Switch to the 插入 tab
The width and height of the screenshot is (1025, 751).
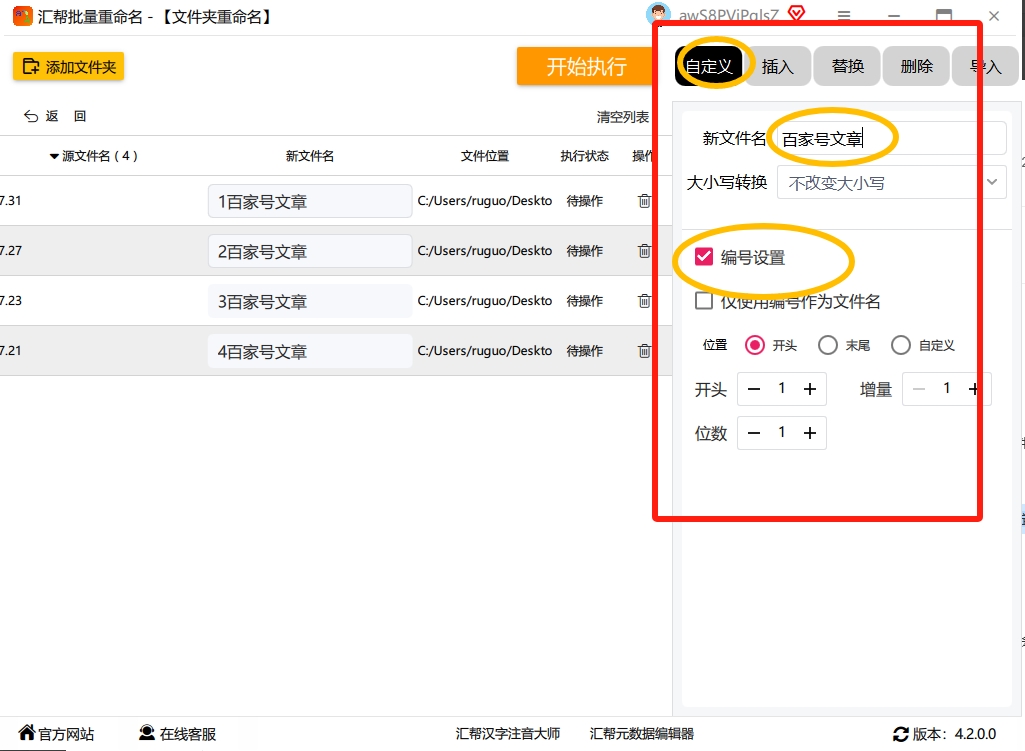777,66
